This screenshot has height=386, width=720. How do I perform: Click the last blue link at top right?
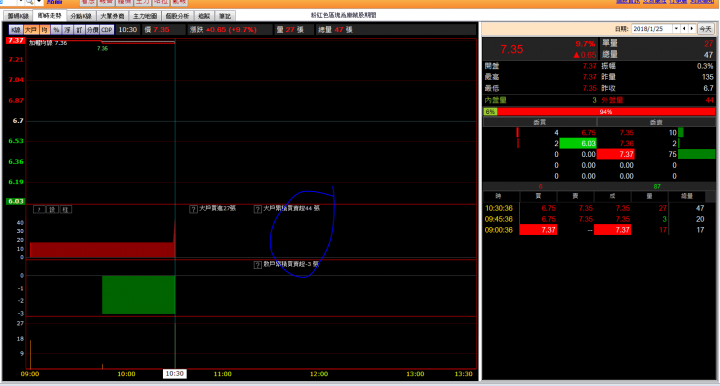click(702, 2)
